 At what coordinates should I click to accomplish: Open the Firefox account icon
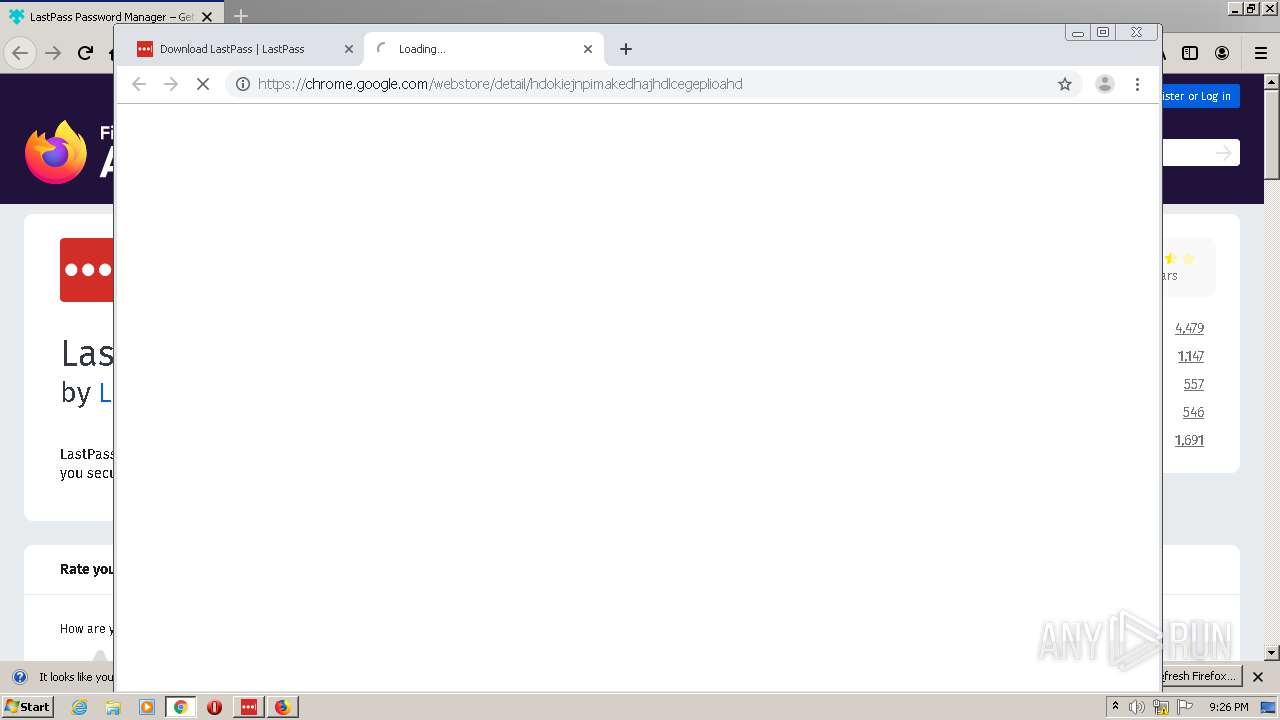(x=1222, y=53)
